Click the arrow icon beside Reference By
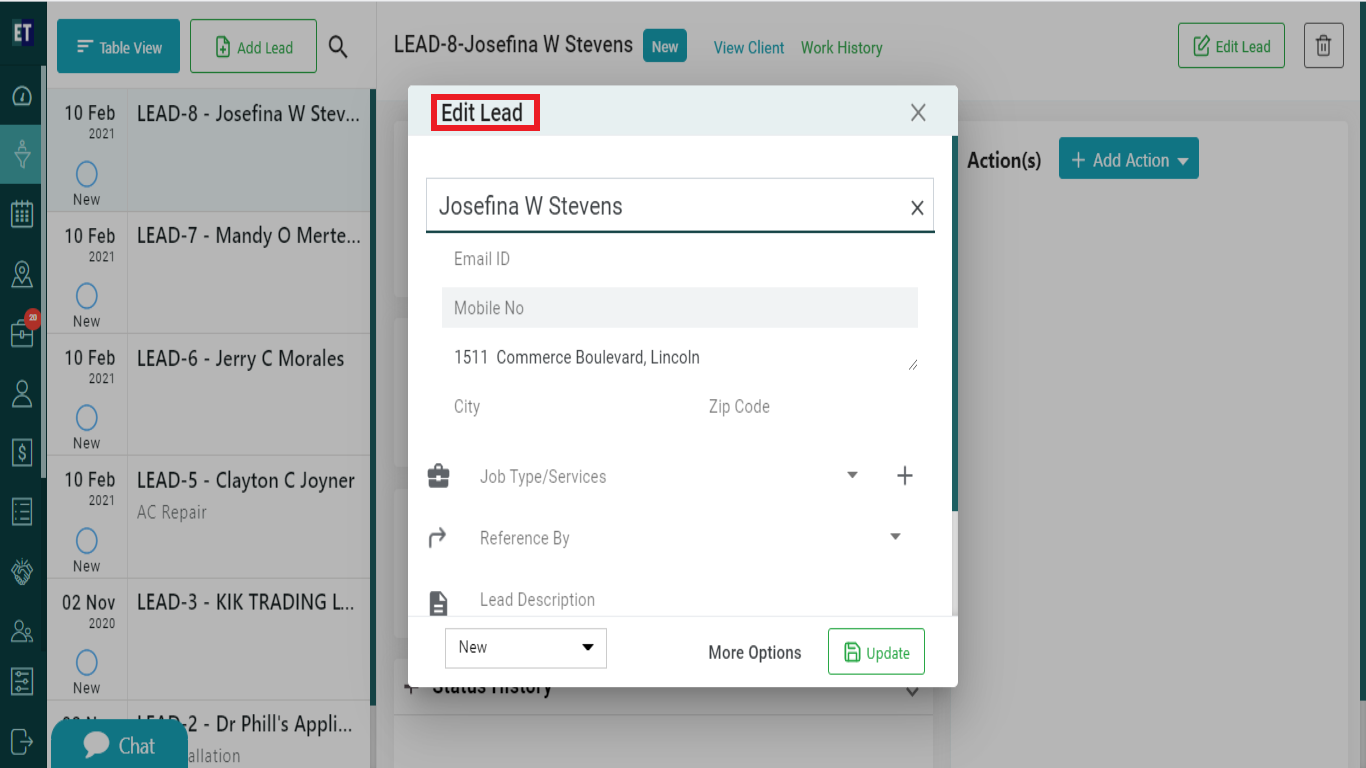1366x768 pixels. point(437,538)
